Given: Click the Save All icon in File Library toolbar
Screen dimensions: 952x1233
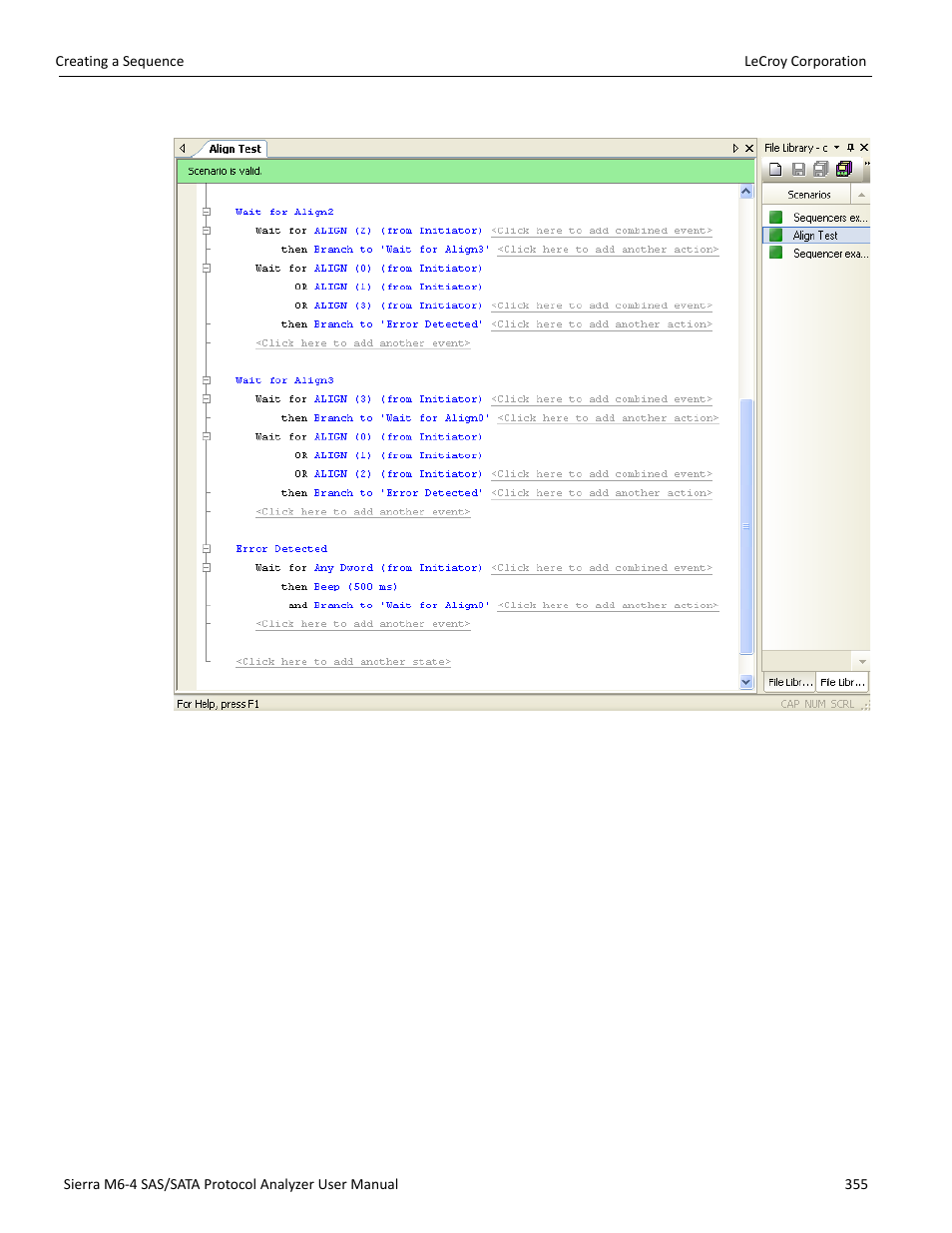Looking at the screenshot, I should tap(821, 170).
